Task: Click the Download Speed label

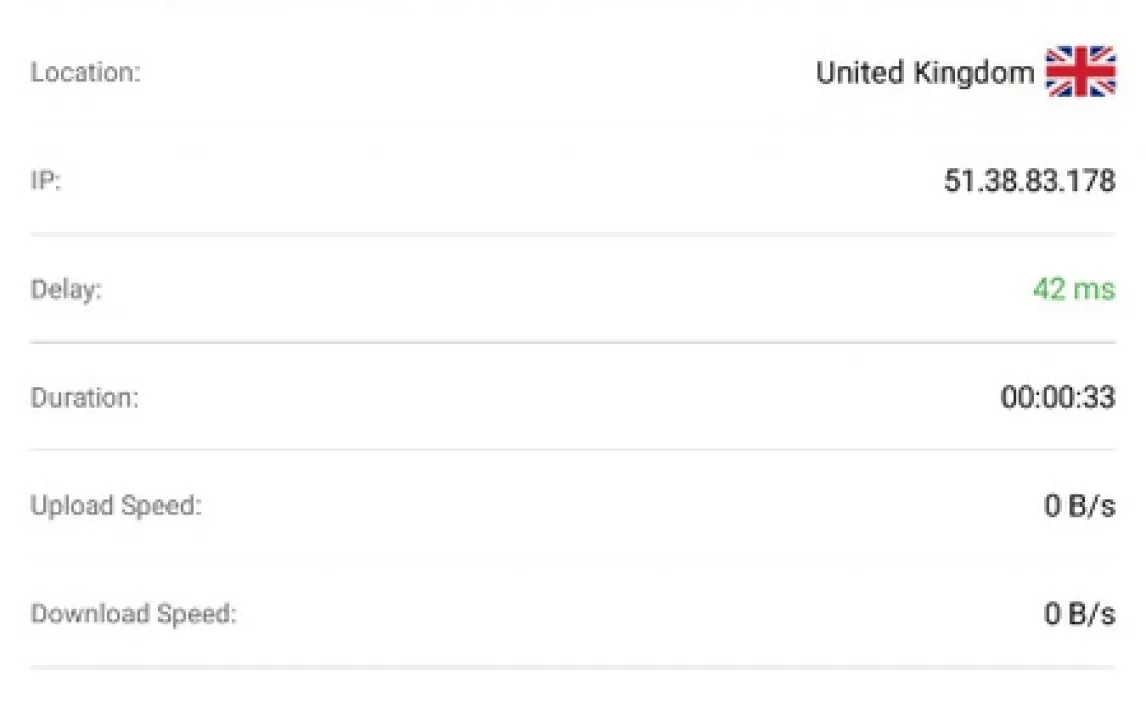Action: 134,614
